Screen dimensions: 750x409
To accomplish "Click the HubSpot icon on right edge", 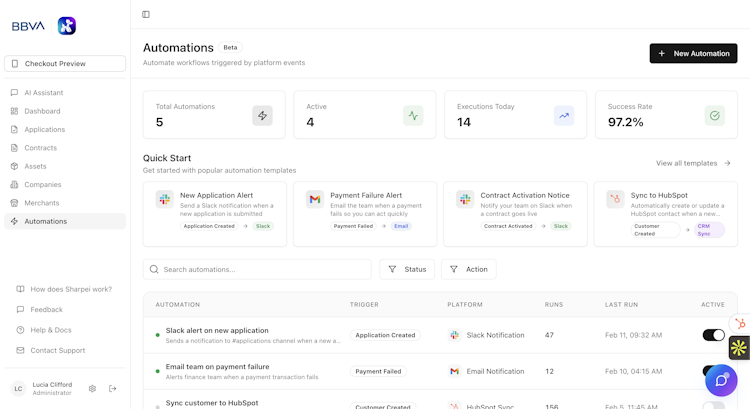I will click(739, 323).
